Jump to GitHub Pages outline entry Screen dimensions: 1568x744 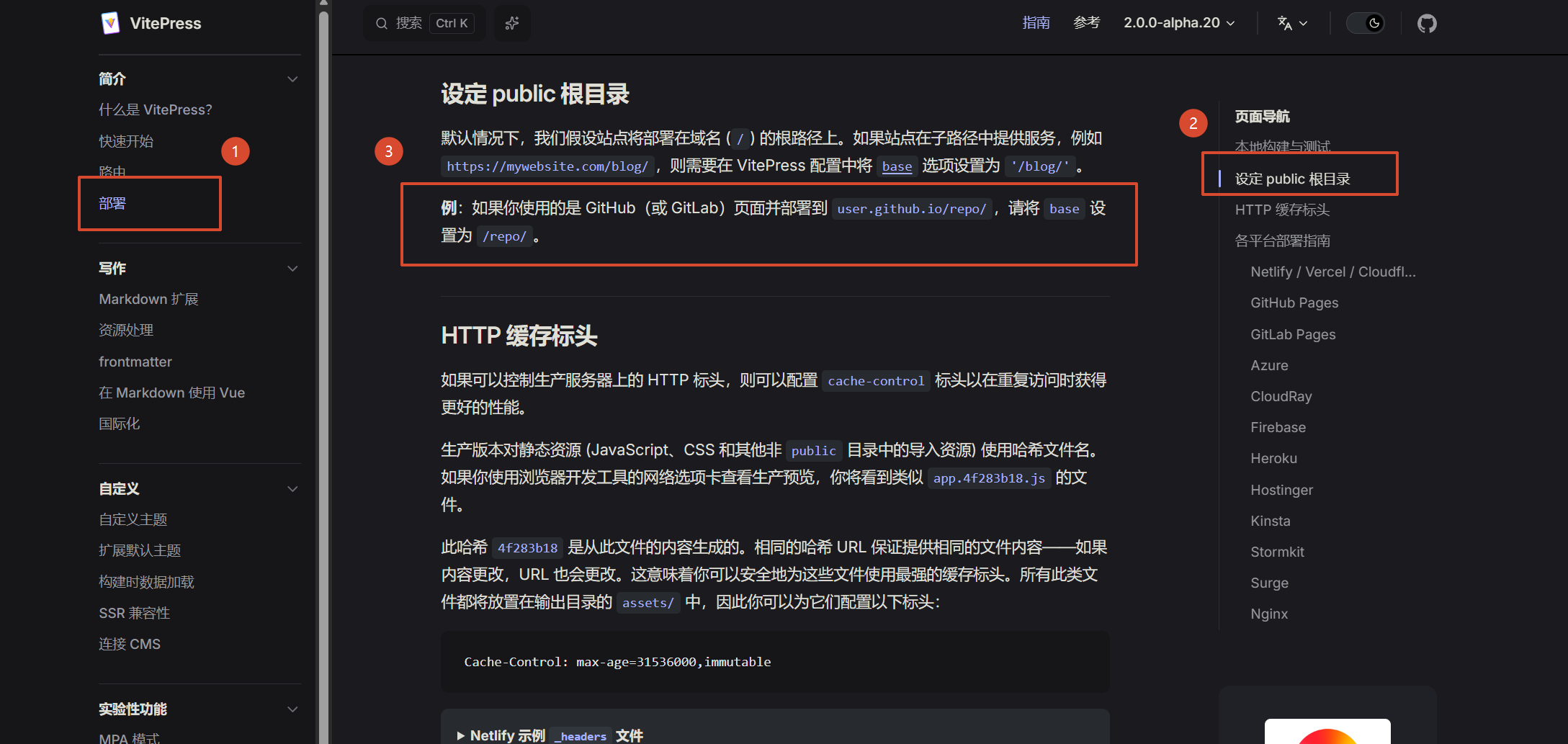(x=1294, y=302)
